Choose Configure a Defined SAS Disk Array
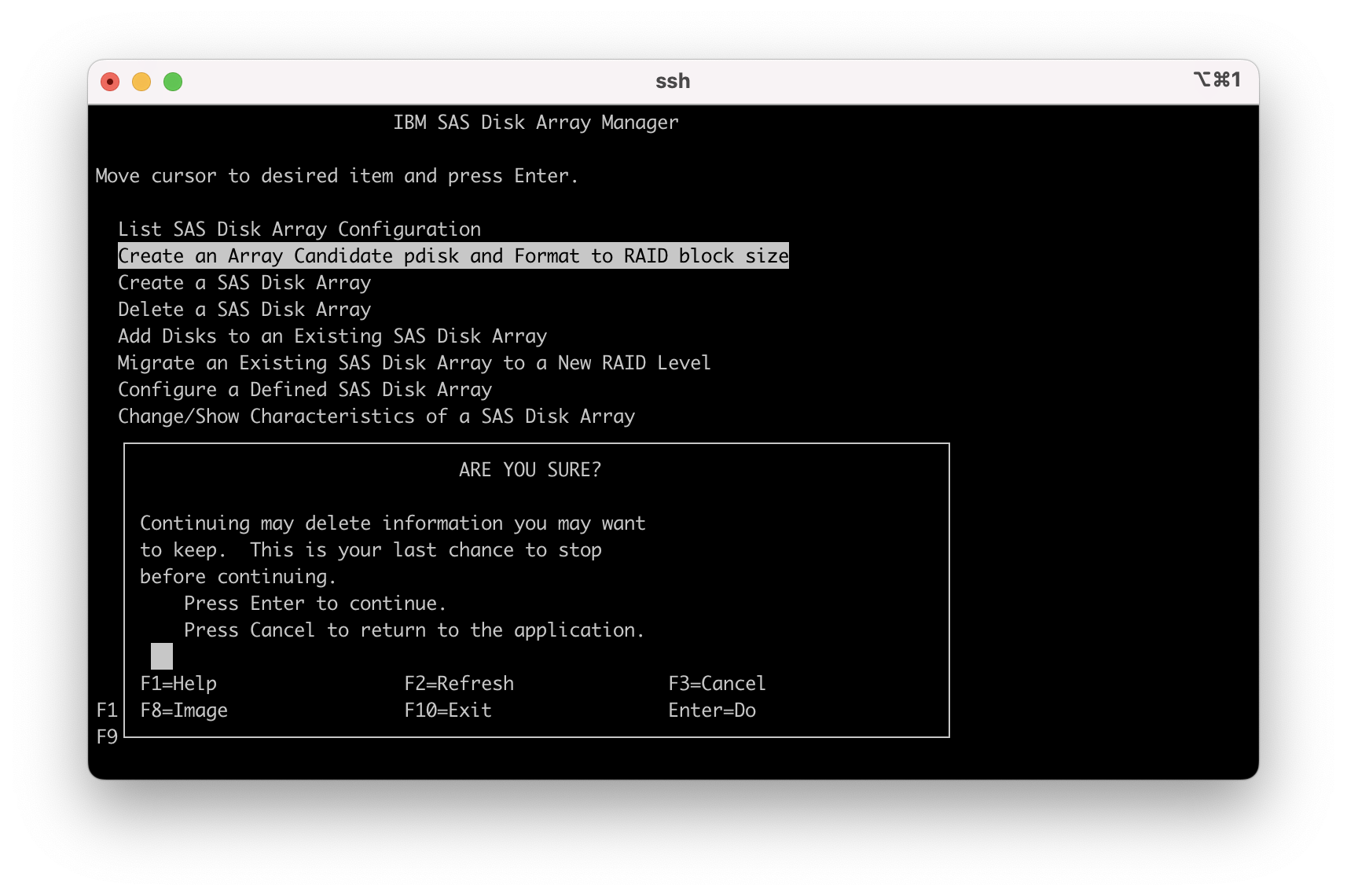1347x896 pixels. pos(305,390)
